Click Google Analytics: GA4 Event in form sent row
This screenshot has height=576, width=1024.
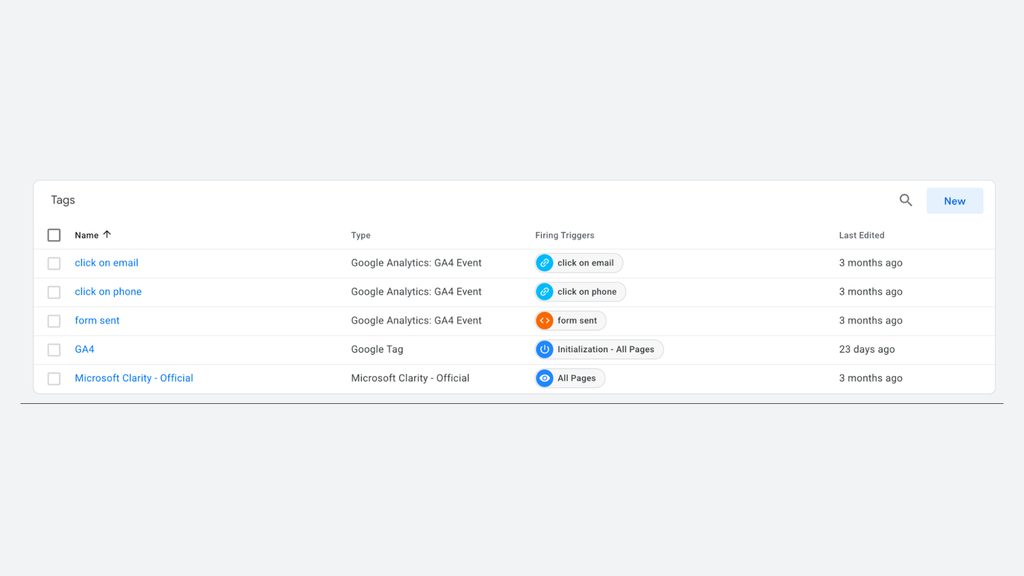tap(416, 320)
